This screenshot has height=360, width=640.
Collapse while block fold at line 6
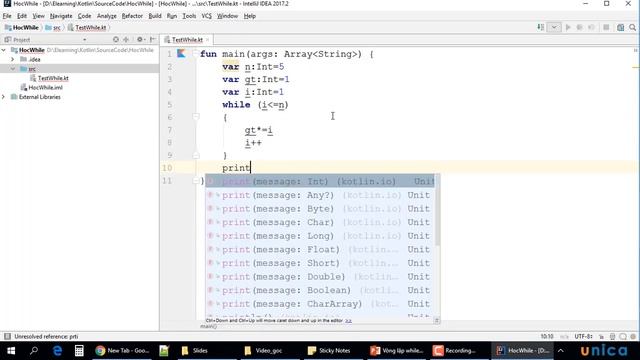(196, 117)
